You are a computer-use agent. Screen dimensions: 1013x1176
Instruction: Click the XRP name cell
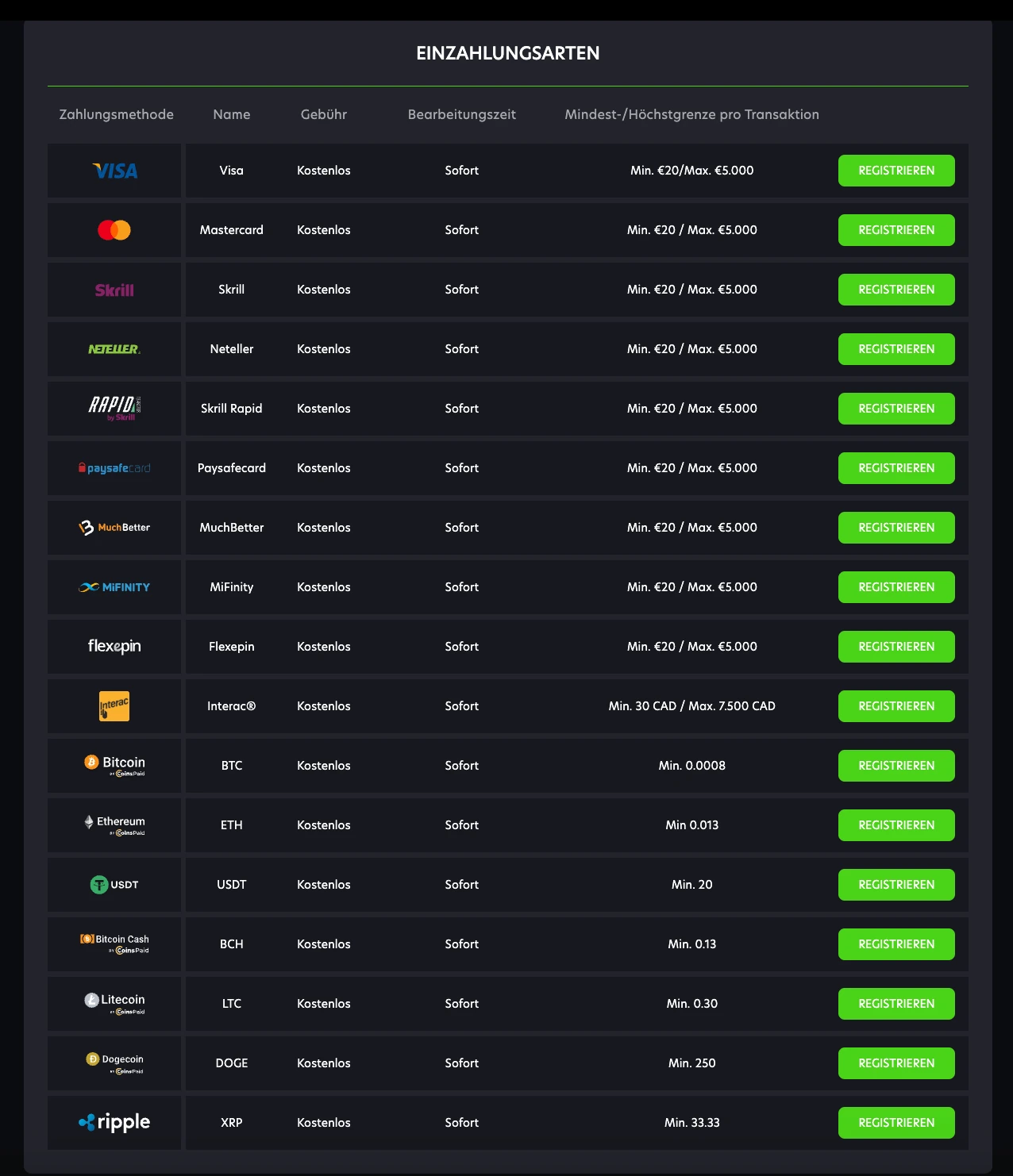[232, 1123]
